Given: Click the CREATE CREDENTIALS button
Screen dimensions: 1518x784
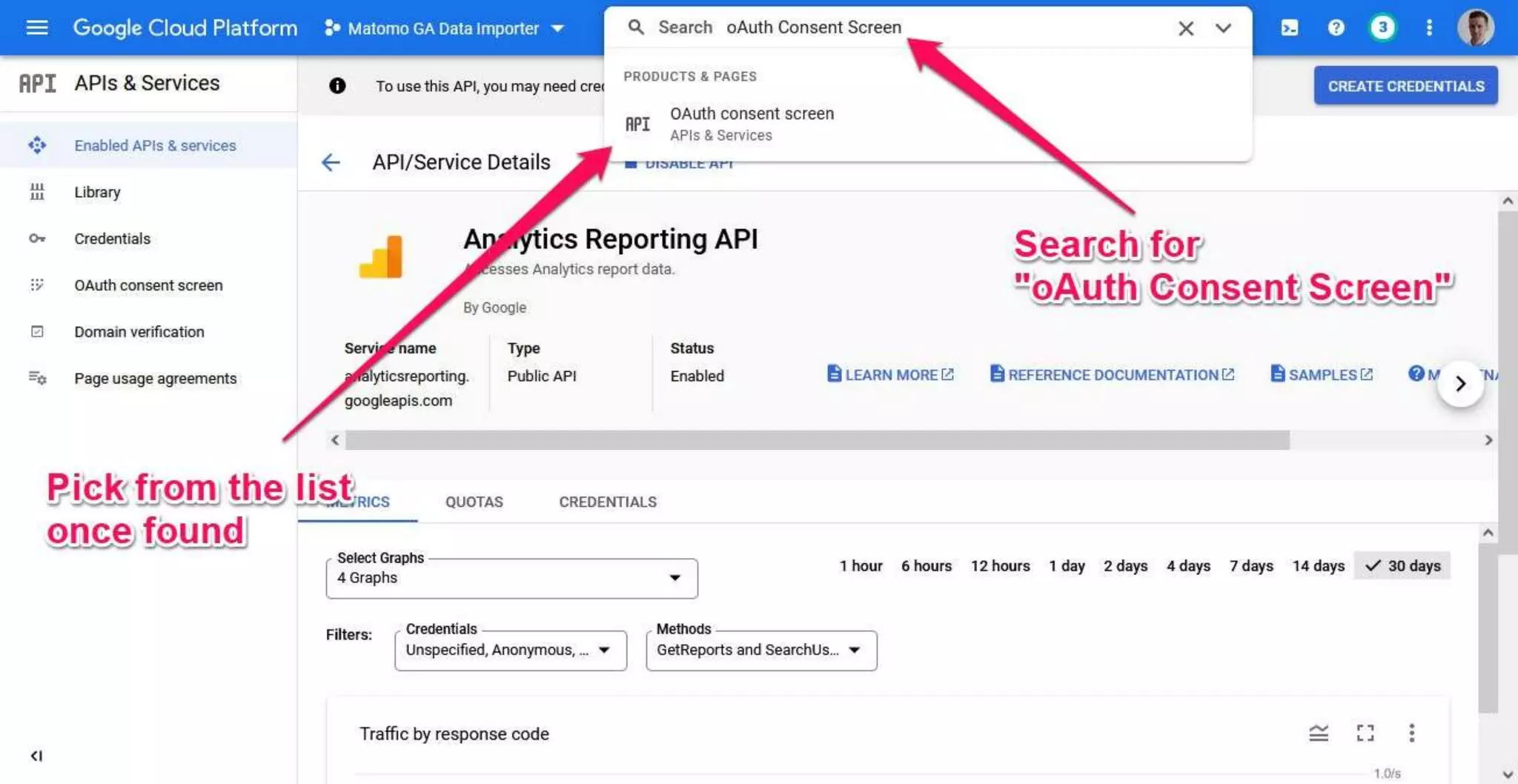Looking at the screenshot, I should 1405,86.
